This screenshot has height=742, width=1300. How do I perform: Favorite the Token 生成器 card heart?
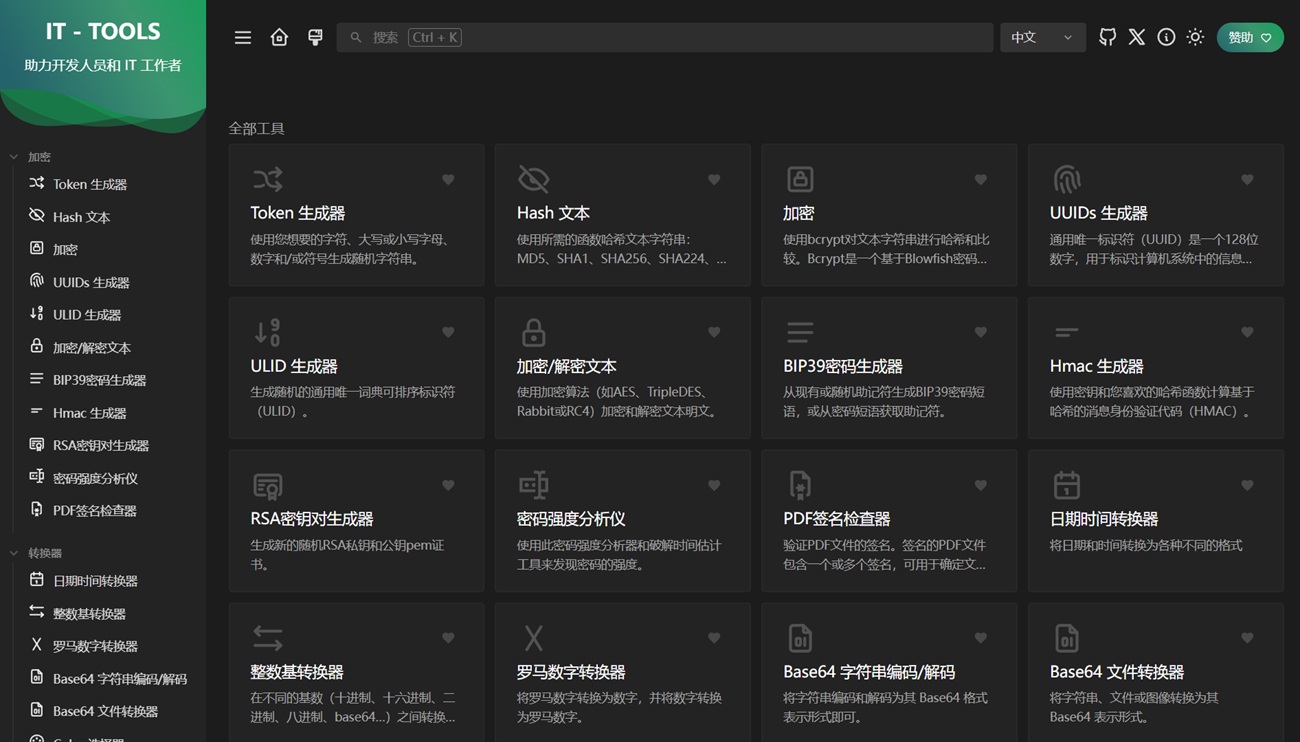tap(448, 180)
